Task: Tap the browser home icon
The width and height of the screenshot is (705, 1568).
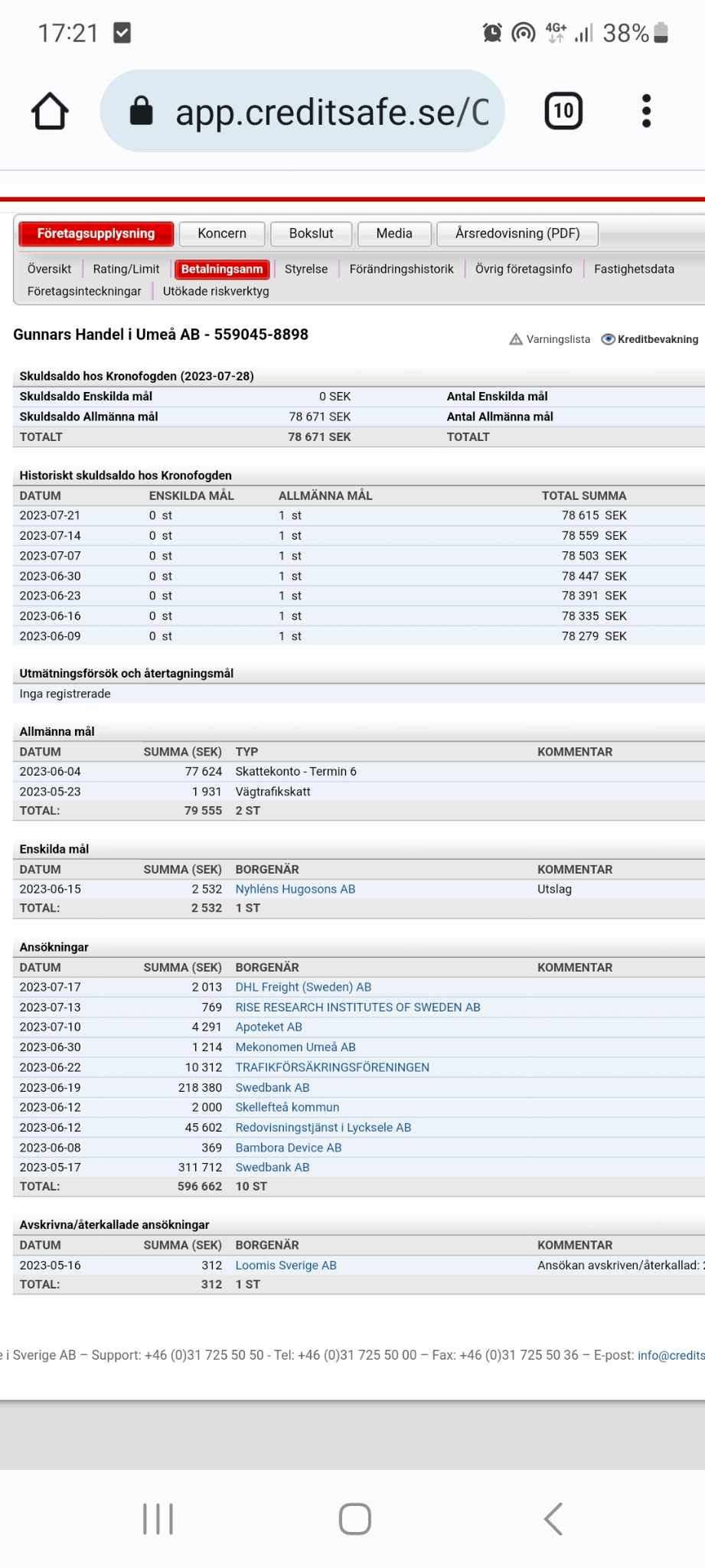Action: coord(51,111)
